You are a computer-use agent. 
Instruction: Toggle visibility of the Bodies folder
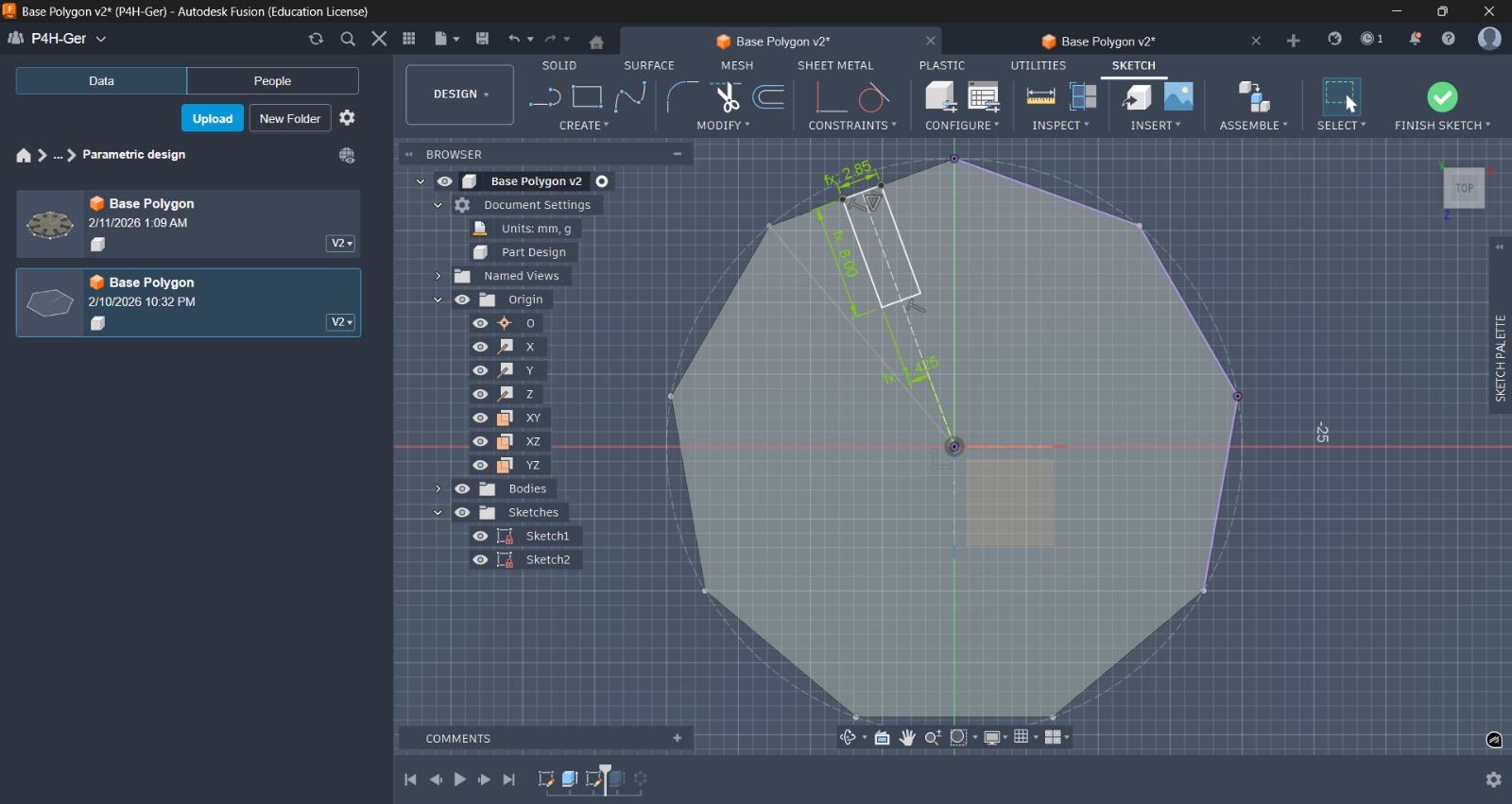(462, 489)
